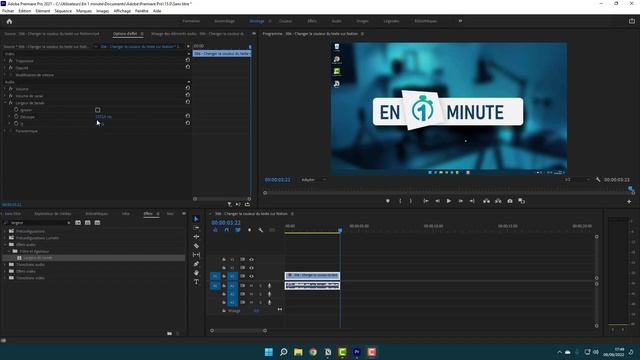The height and width of the screenshot is (360, 640).
Task: Reset the Largeur de bande effect
Action: 188,102
